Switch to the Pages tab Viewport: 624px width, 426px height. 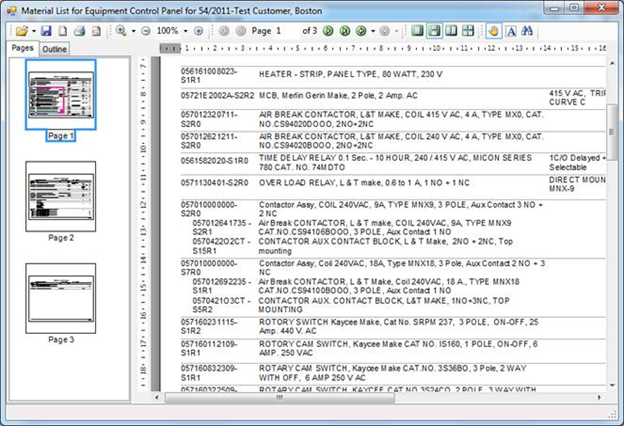pyautogui.click(x=22, y=48)
